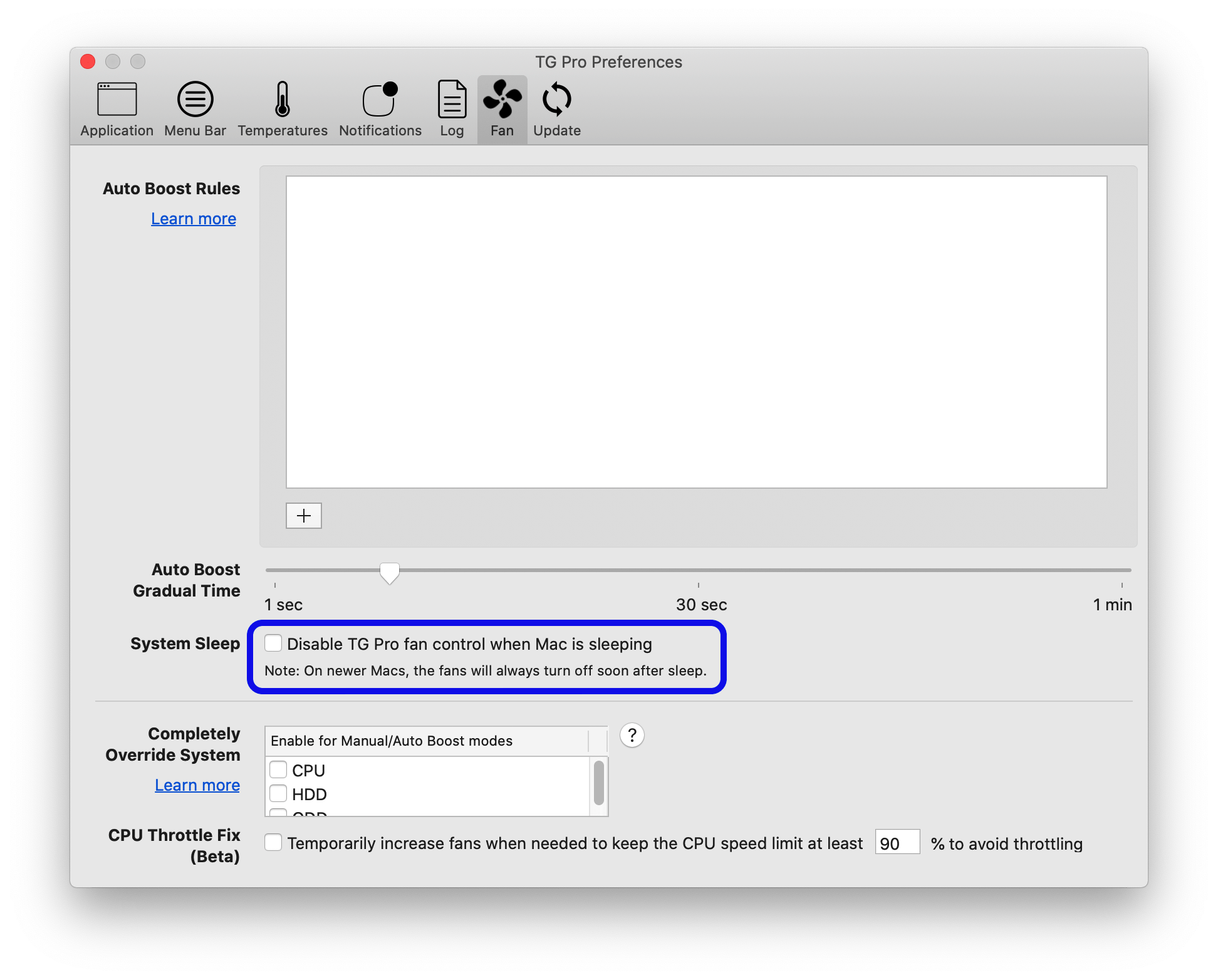The width and height of the screenshot is (1218, 980).
Task: Open Completely Override System Learn more link
Action: point(197,785)
